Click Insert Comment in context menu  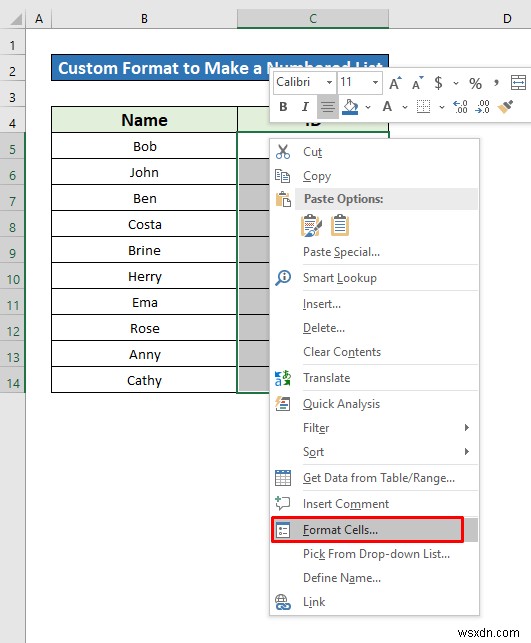point(346,504)
